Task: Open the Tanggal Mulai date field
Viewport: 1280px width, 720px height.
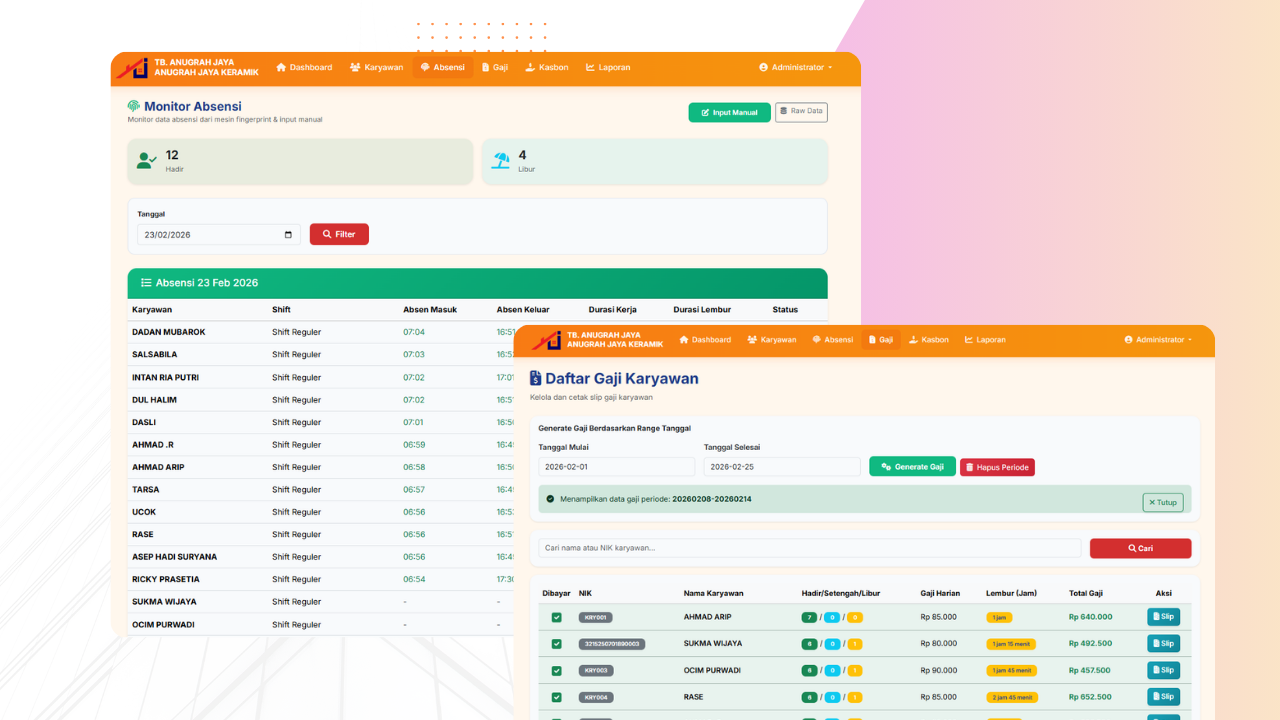Action: (616, 466)
